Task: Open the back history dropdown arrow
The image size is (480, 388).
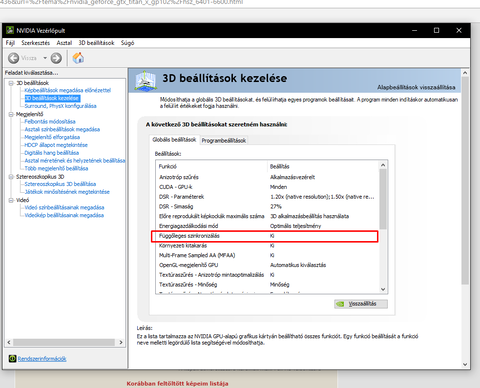Action: 45,58
